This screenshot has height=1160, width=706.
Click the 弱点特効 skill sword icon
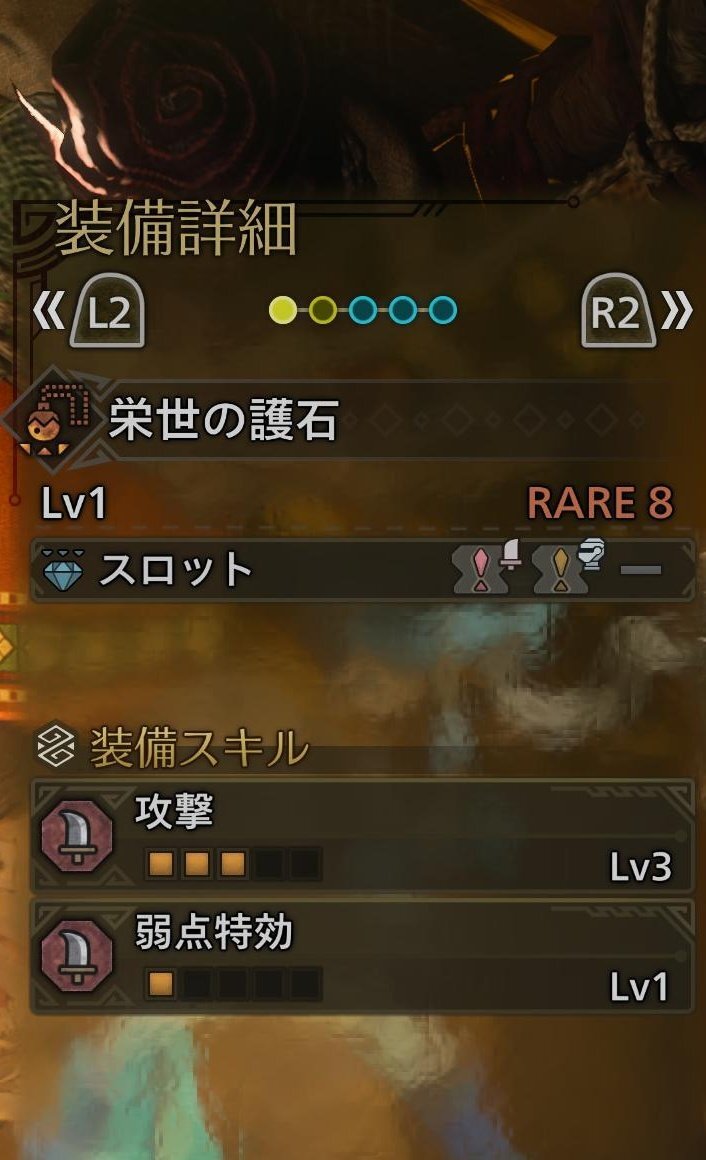76,957
